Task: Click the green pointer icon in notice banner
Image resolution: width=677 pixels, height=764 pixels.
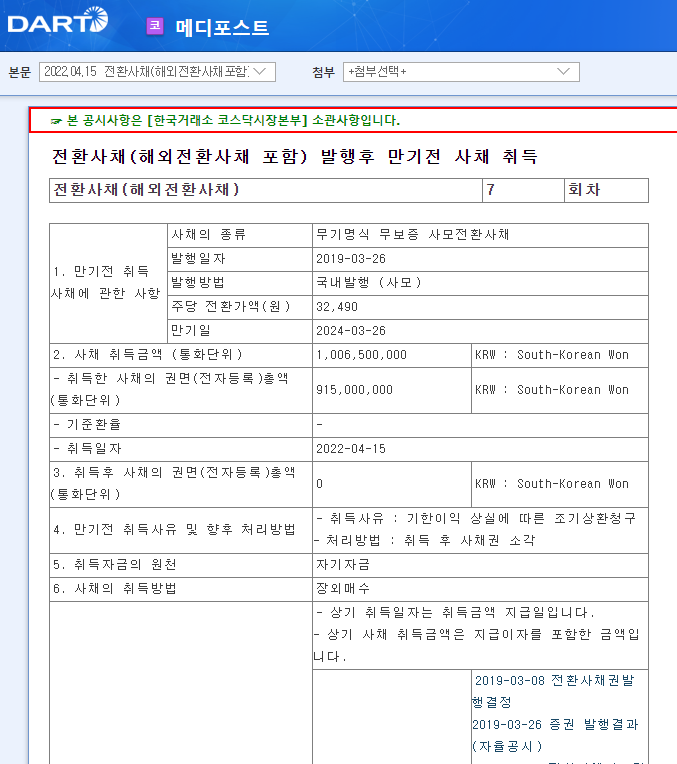Action: tap(57, 121)
